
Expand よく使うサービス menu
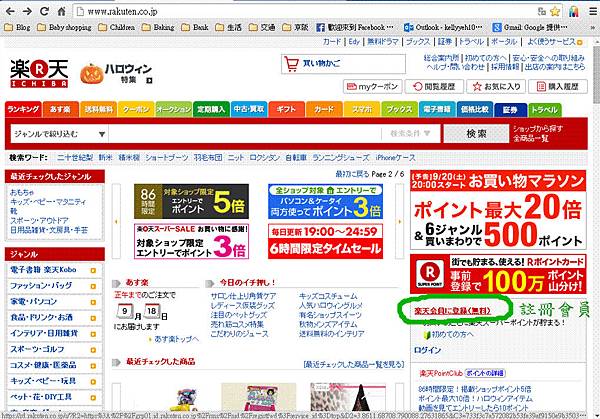pos(554,42)
